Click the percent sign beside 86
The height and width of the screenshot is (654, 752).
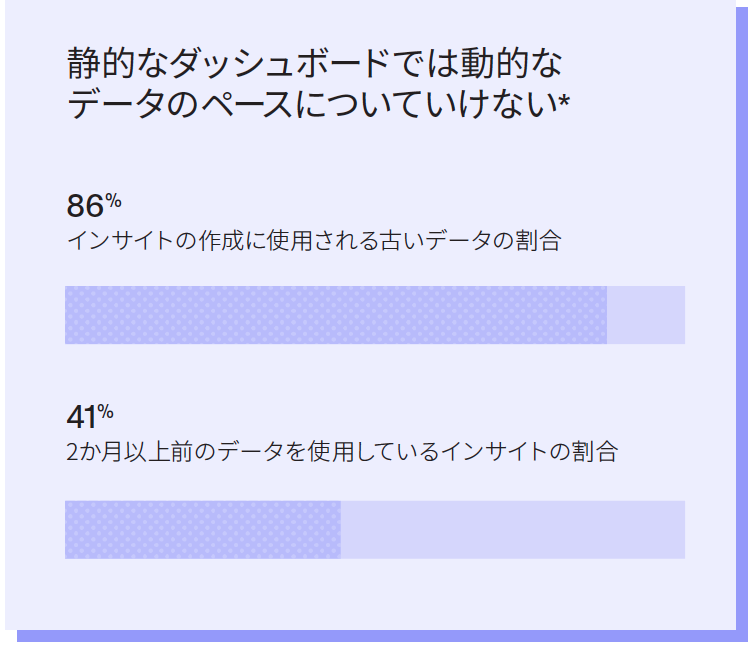(113, 200)
